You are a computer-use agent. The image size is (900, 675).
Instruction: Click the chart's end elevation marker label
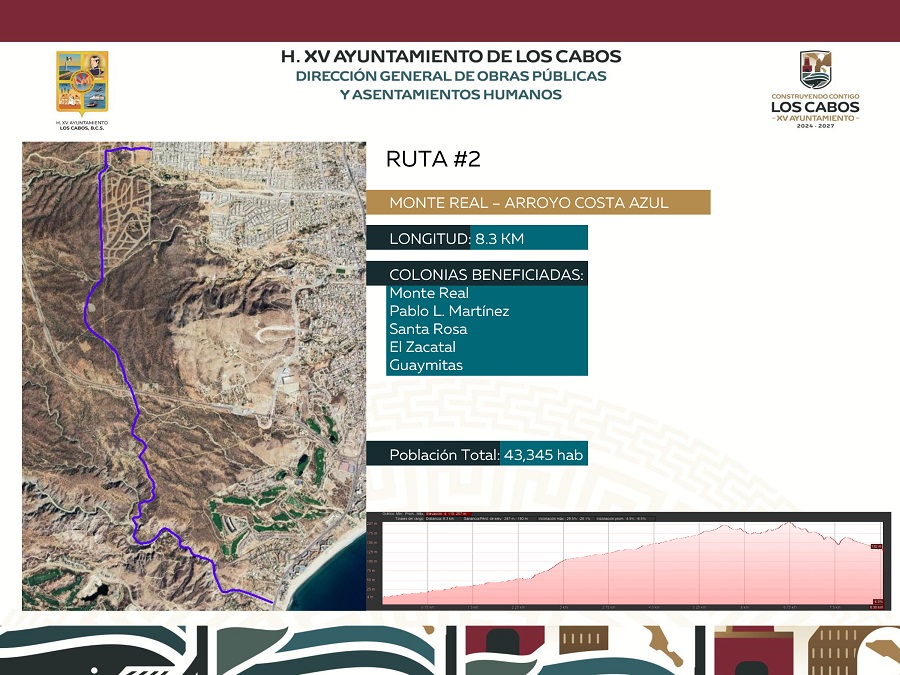click(876, 546)
